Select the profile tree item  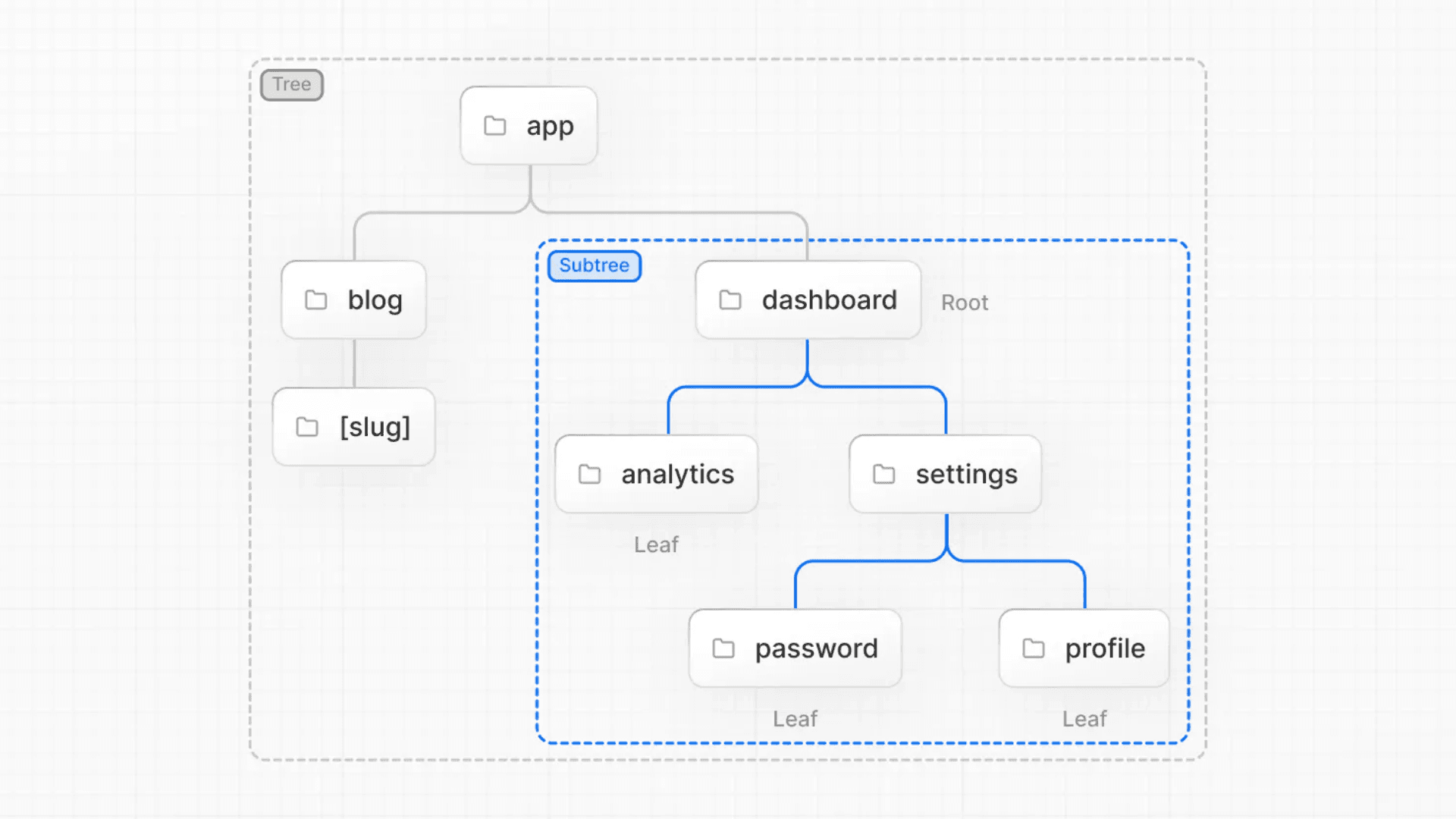tap(1084, 648)
